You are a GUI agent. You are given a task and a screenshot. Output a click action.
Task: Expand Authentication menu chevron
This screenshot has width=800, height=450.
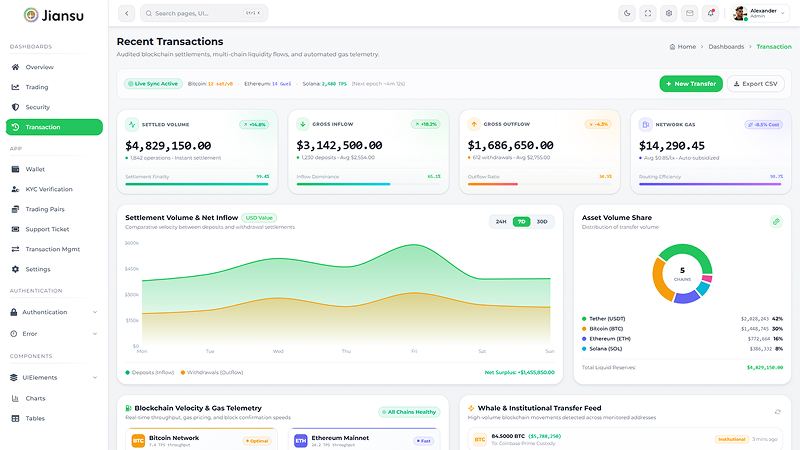(x=95, y=312)
